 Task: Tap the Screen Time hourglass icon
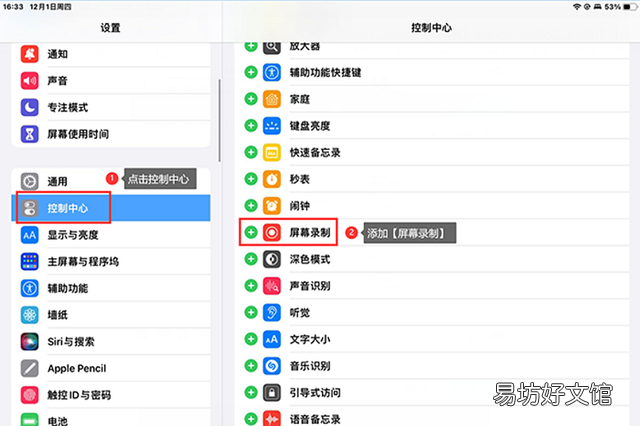pos(29,134)
